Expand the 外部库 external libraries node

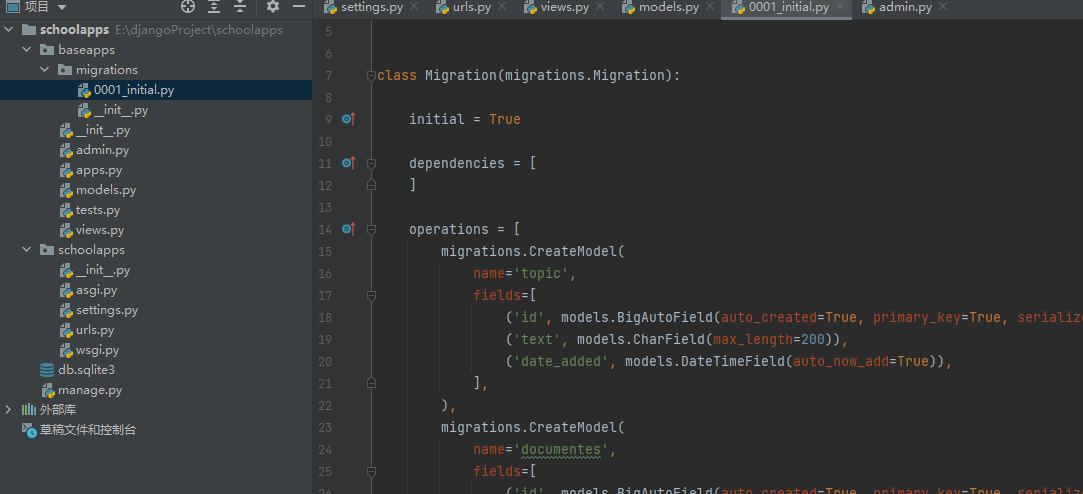8,410
